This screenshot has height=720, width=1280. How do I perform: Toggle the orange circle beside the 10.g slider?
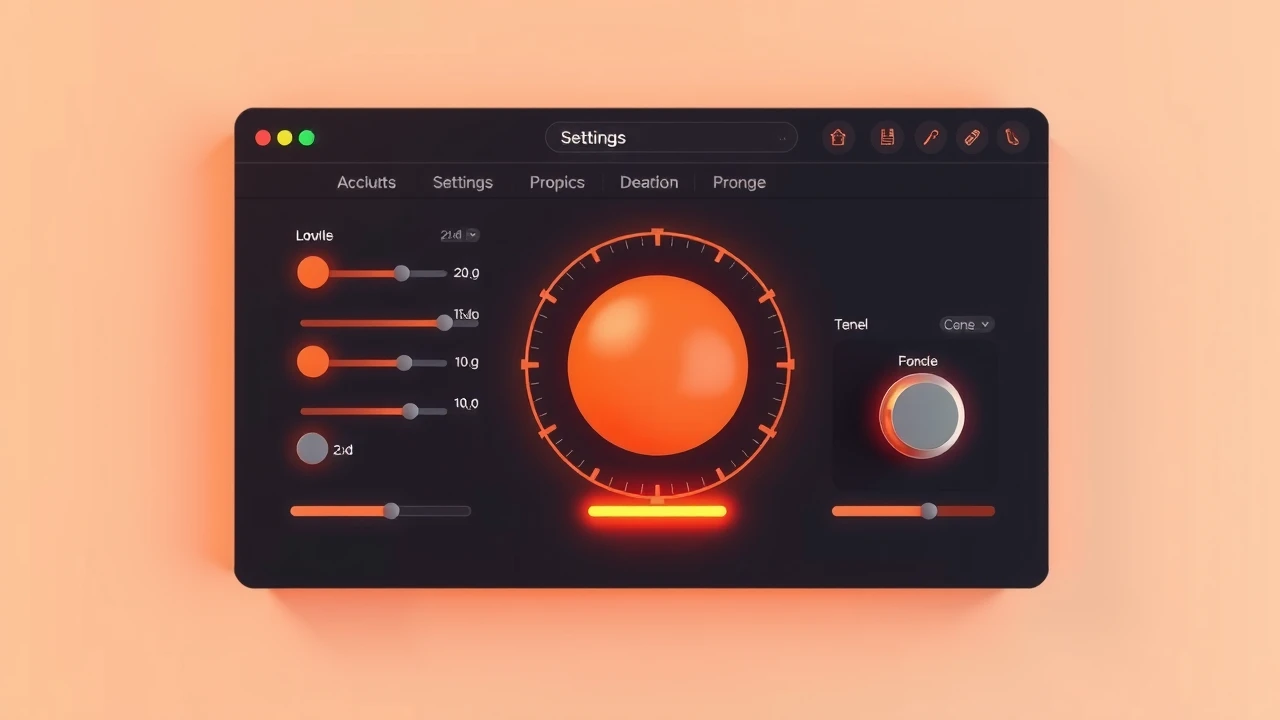pyautogui.click(x=313, y=361)
